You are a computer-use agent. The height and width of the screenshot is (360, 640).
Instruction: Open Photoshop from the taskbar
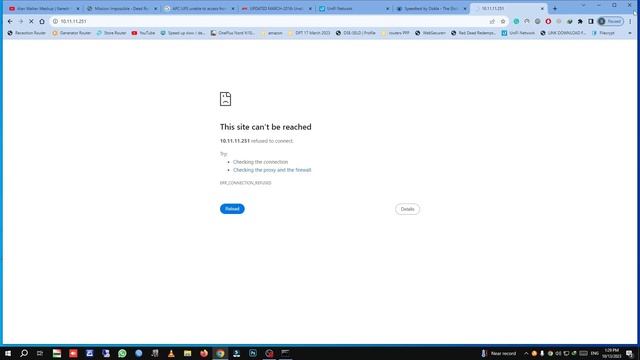[253, 353]
